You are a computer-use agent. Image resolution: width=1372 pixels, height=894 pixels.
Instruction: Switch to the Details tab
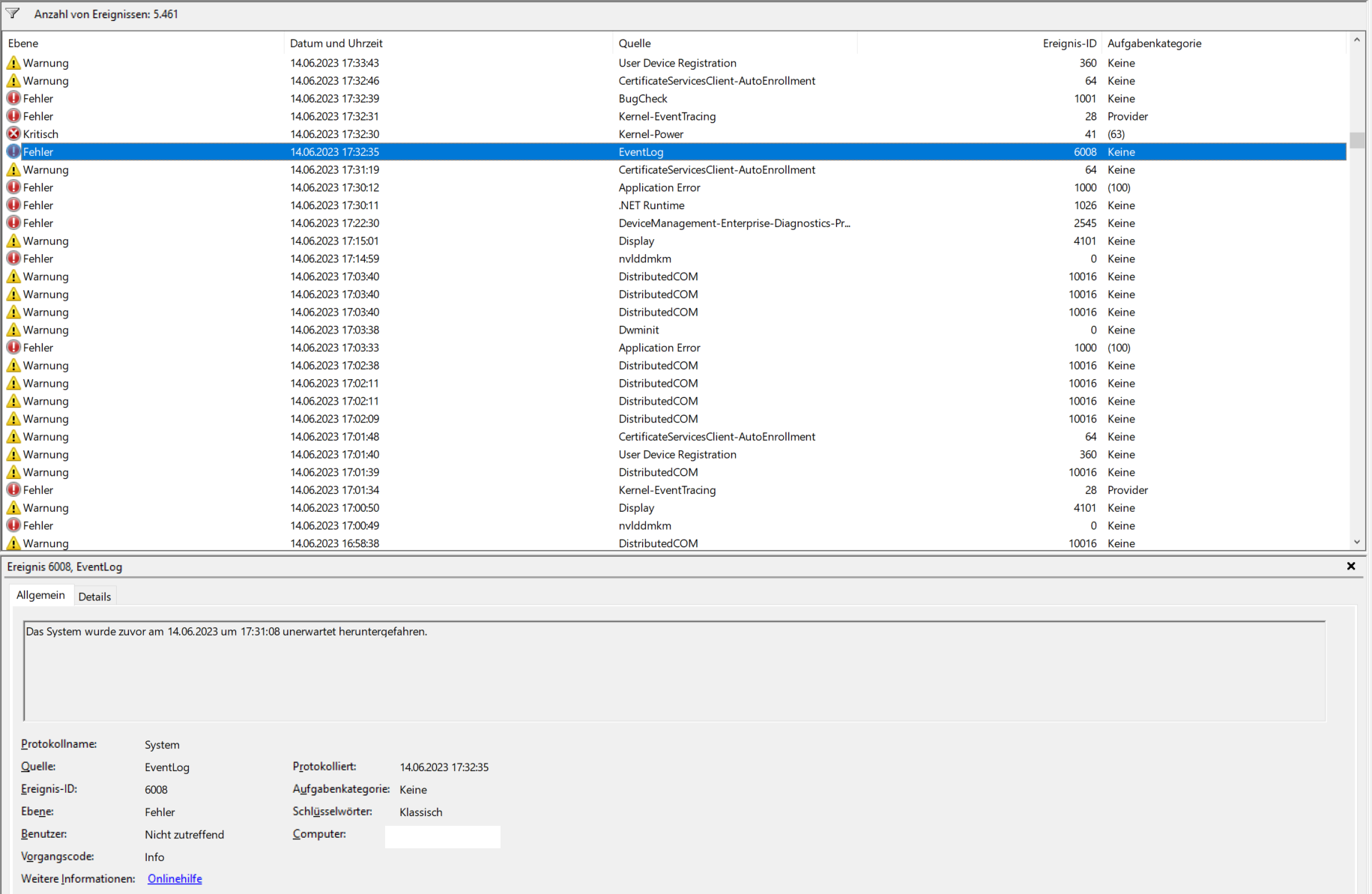click(x=94, y=596)
